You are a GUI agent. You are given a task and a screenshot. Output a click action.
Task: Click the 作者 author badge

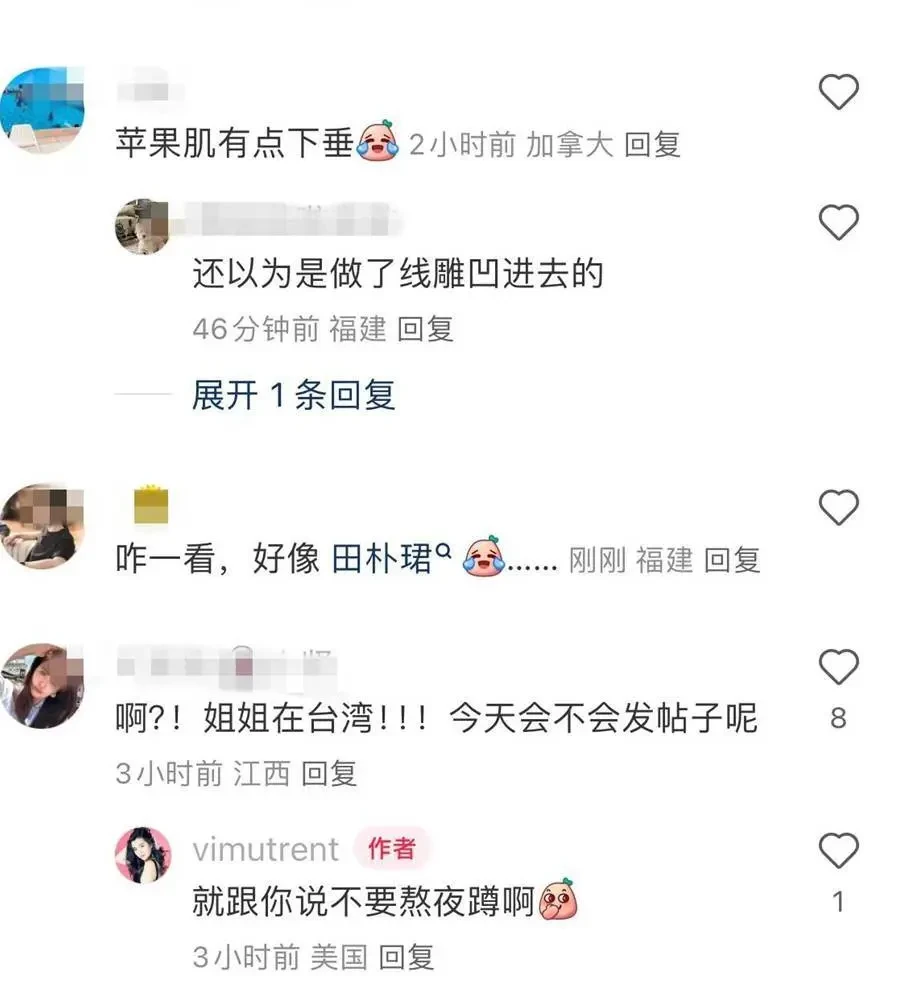pyautogui.click(x=392, y=849)
